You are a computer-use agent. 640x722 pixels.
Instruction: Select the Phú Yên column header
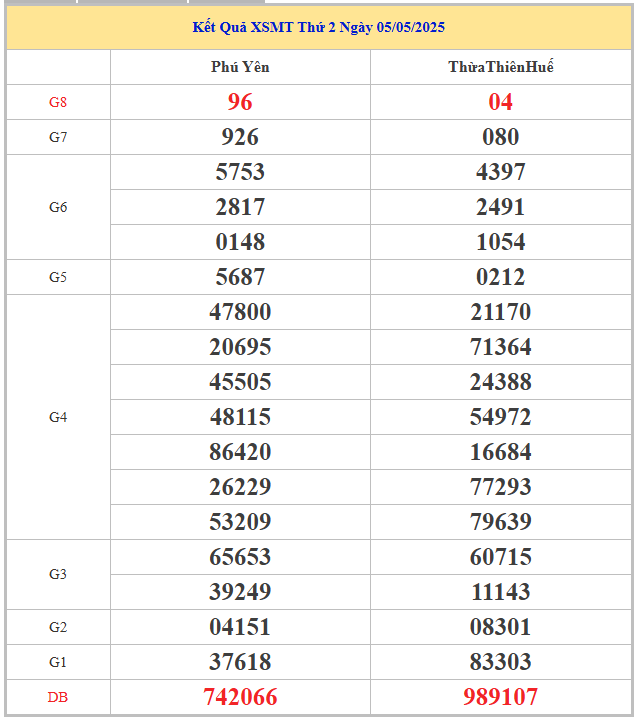coord(240,67)
